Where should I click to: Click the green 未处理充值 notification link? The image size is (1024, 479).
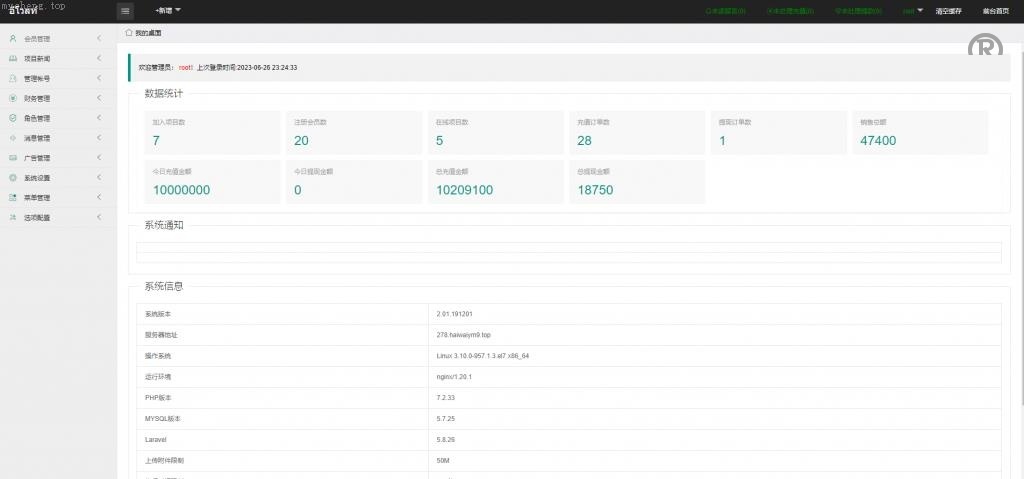point(790,11)
